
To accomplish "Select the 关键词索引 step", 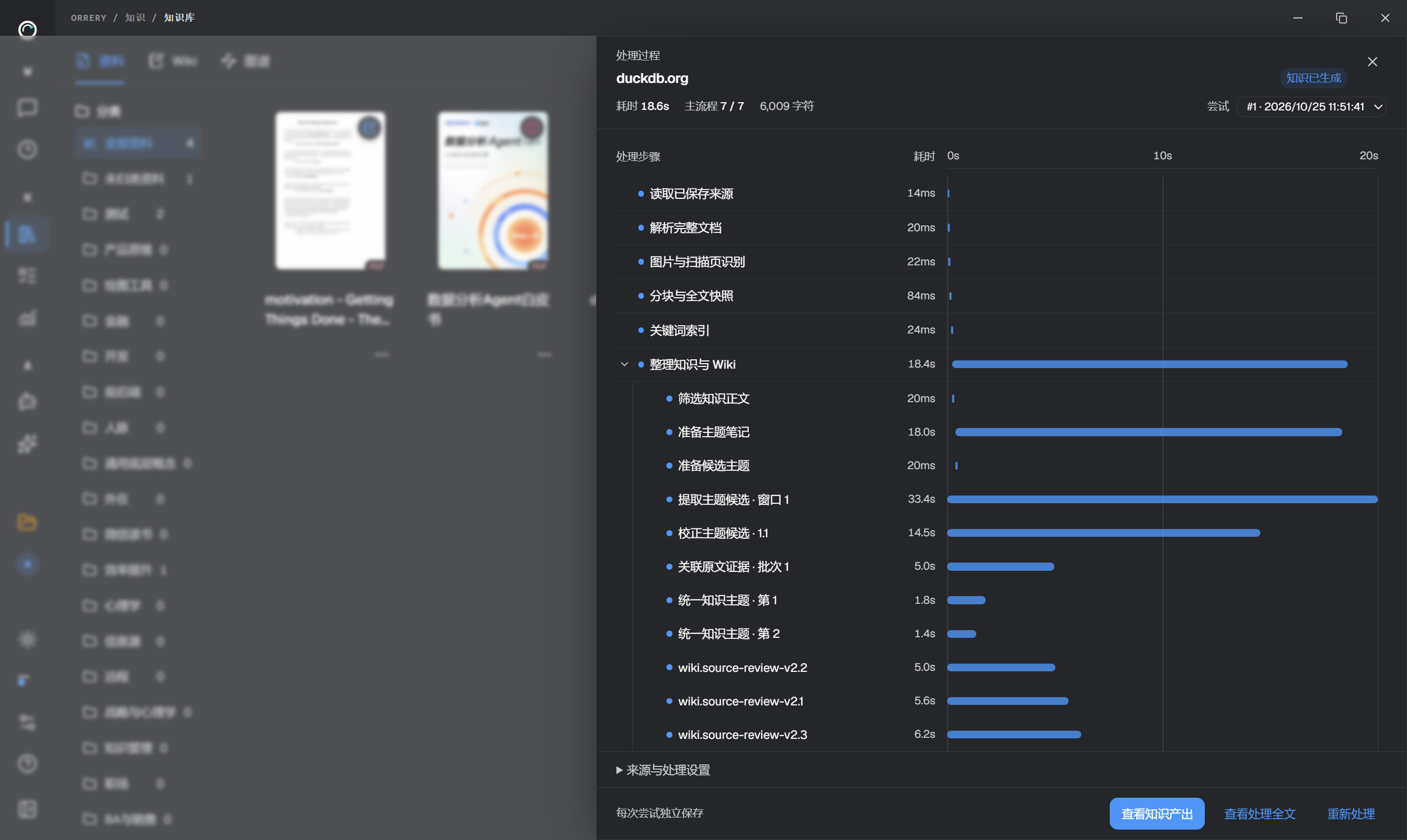I will click(996, 330).
